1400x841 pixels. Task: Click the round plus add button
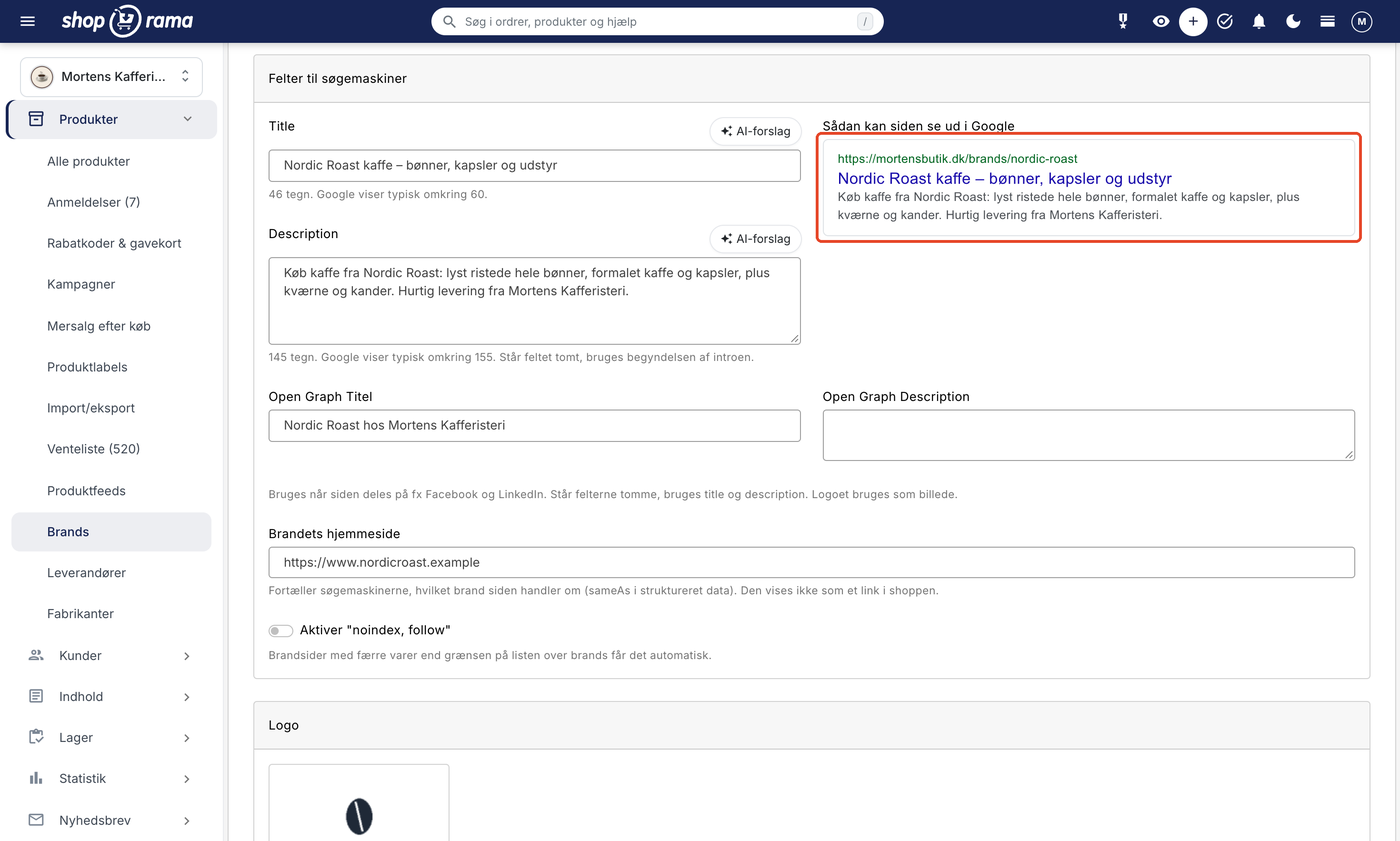[x=1193, y=21]
